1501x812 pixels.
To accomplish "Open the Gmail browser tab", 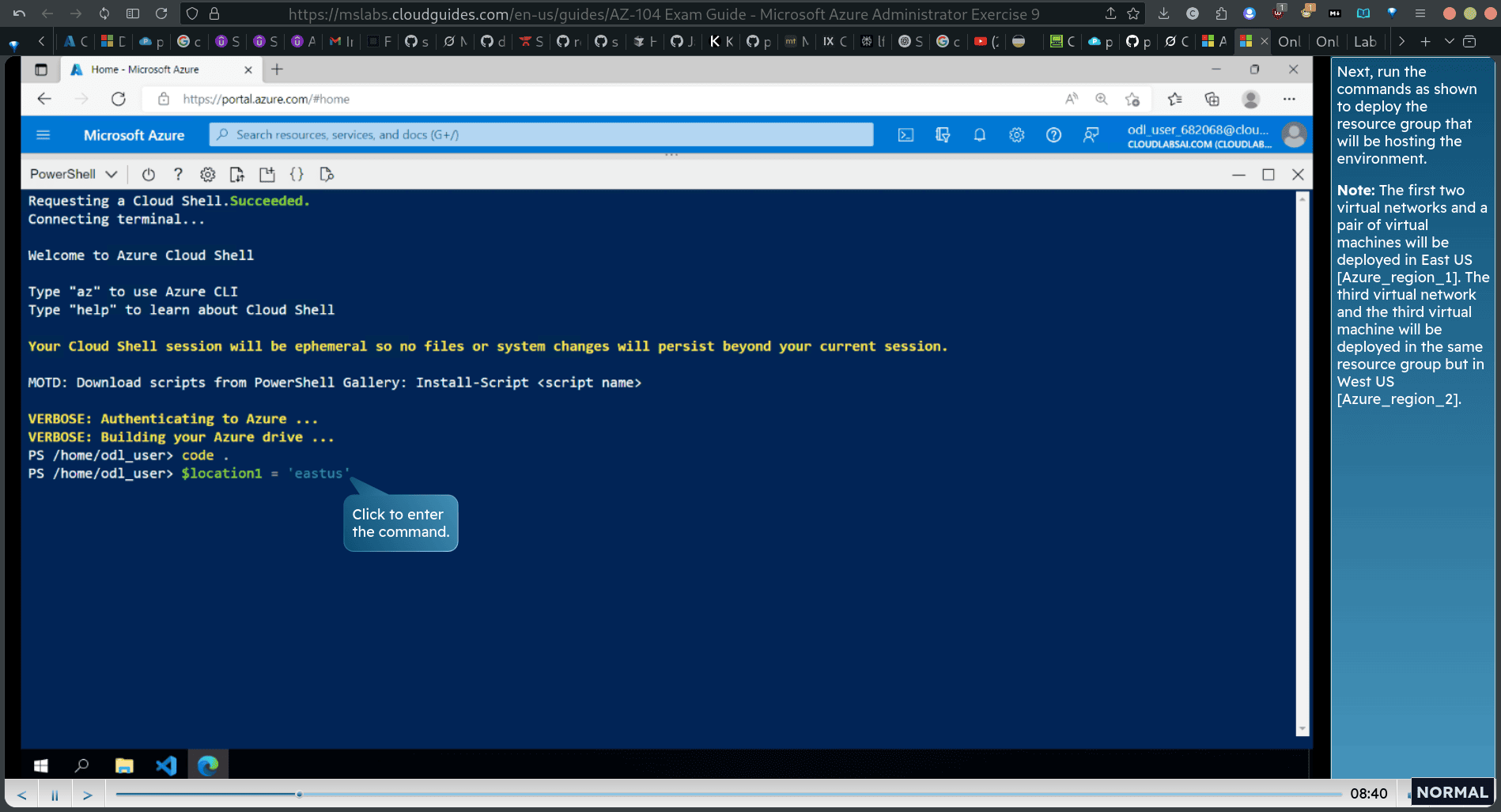I will (x=342, y=41).
